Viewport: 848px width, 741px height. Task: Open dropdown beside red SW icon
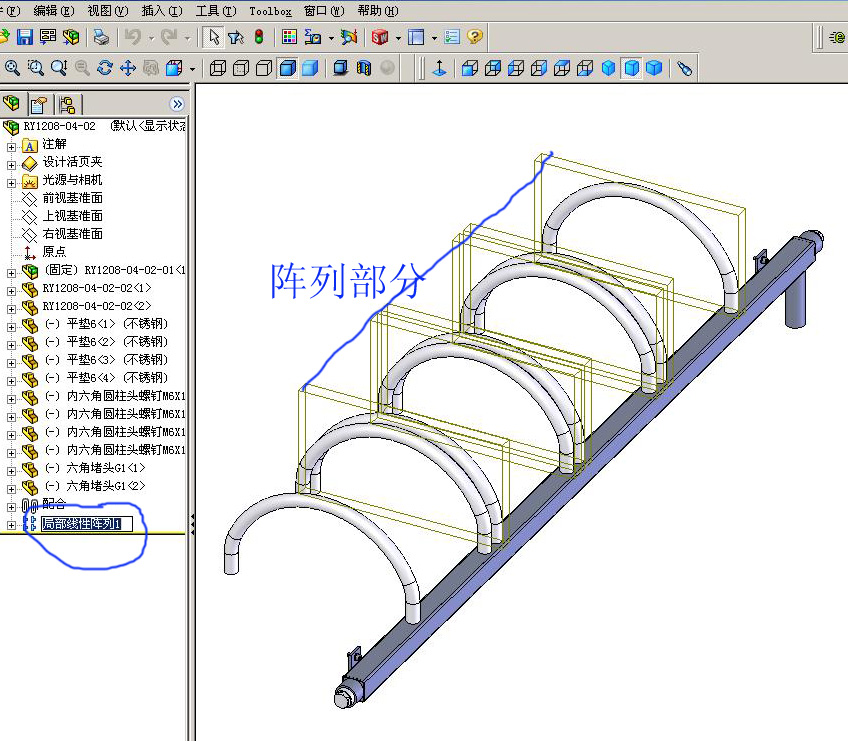(x=399, y=38)
